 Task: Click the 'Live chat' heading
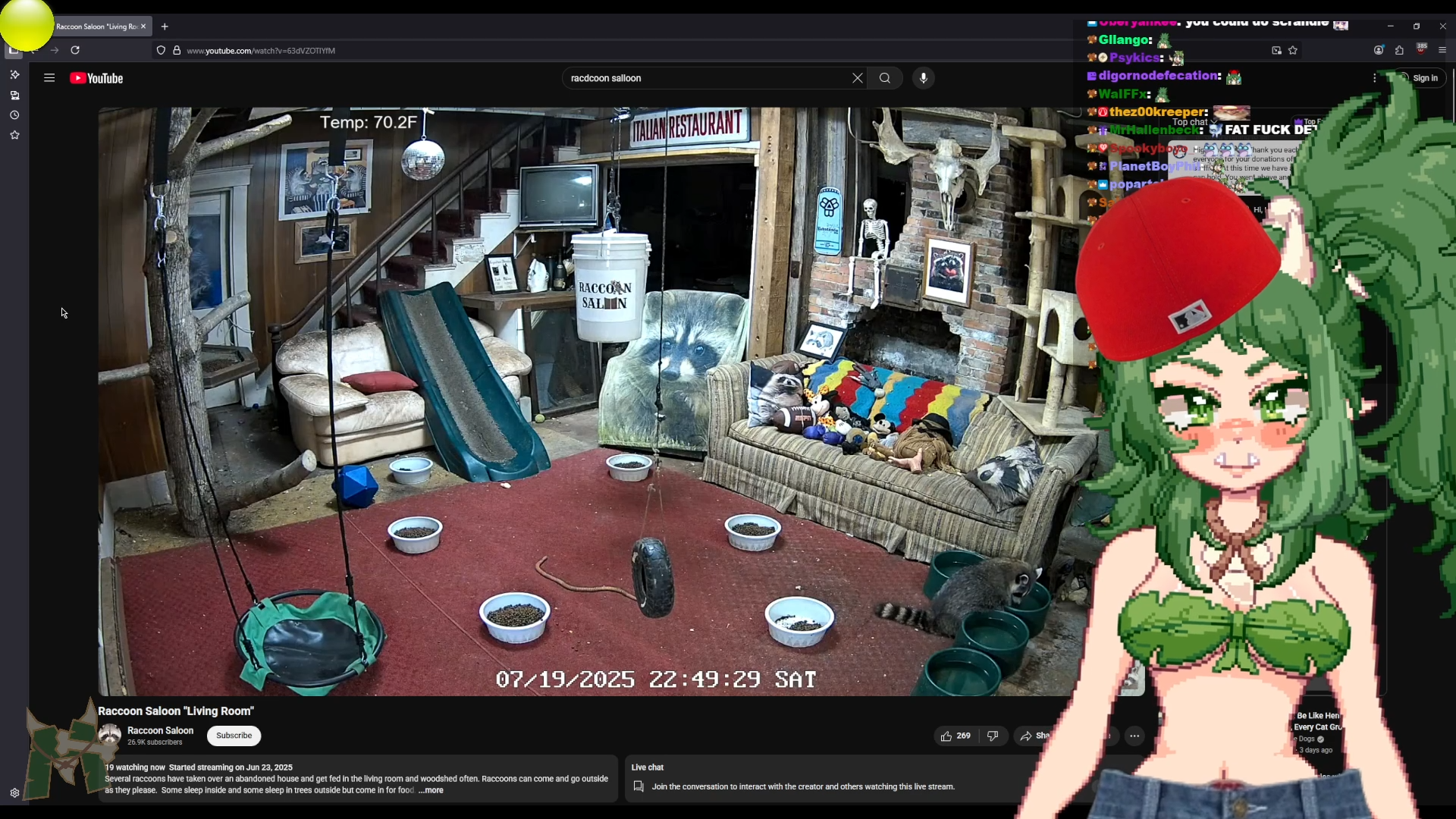point(648,767)
